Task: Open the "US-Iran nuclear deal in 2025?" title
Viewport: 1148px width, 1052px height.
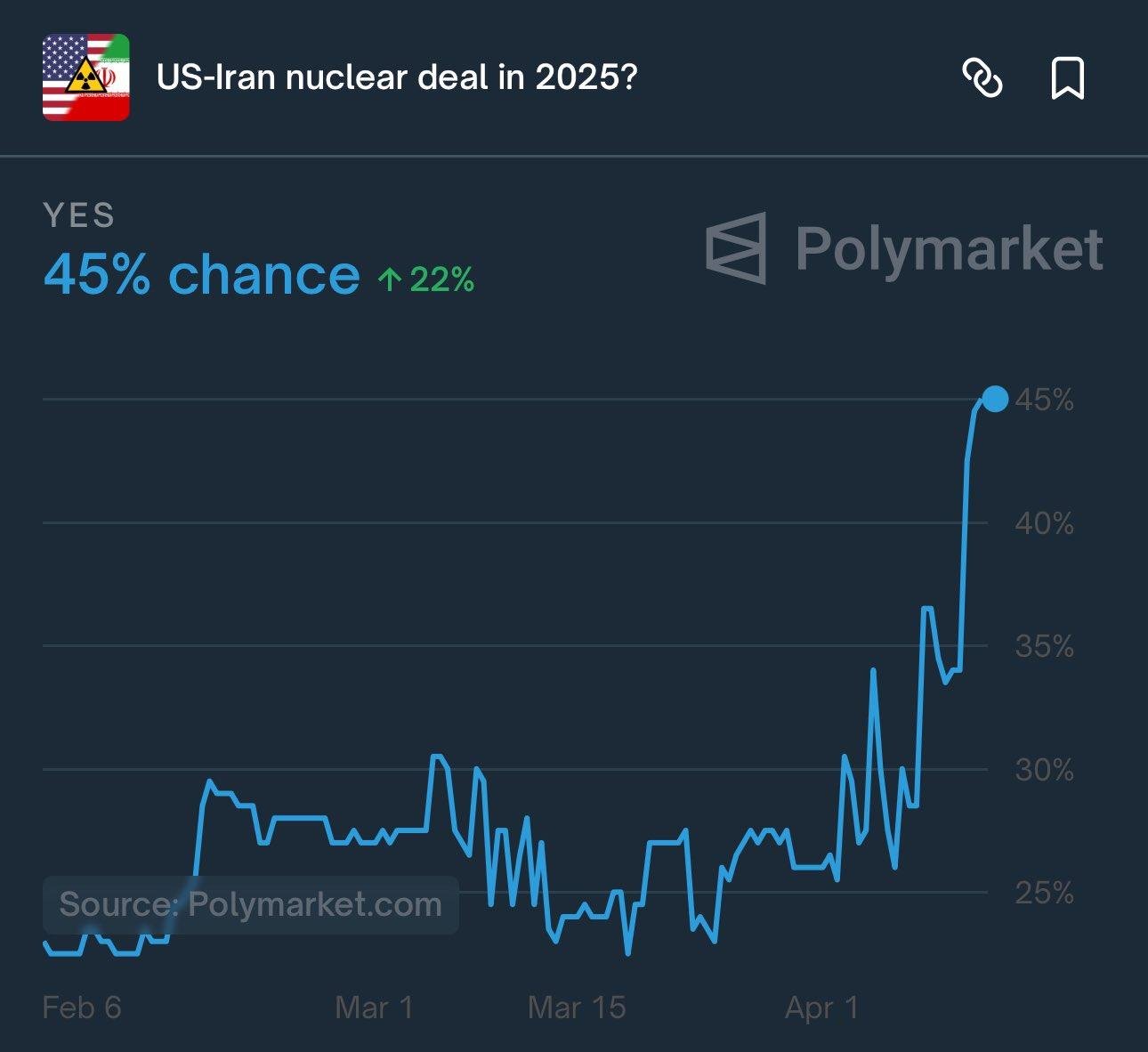Action: click(x=397, y=77)
